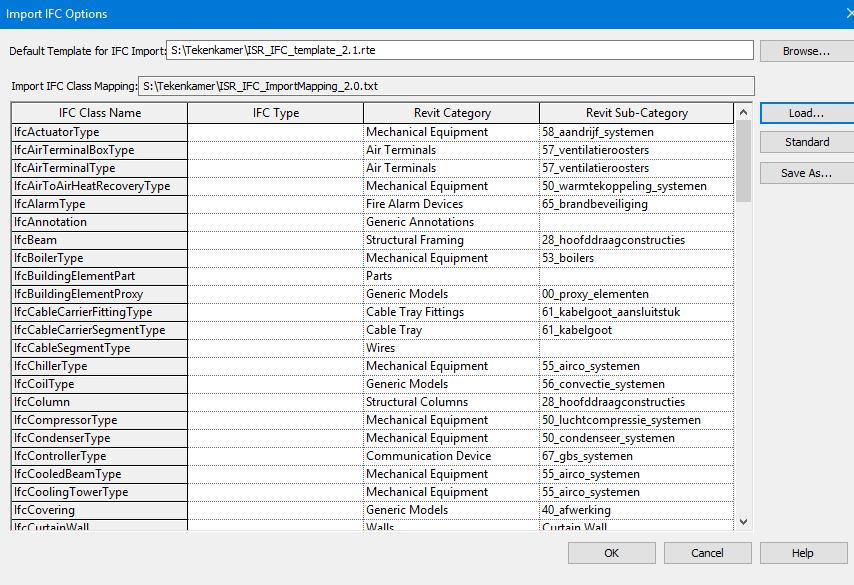The image size is (854, 585).
Task: Open Help for IFC import options
Action: [x=803, y=553]
